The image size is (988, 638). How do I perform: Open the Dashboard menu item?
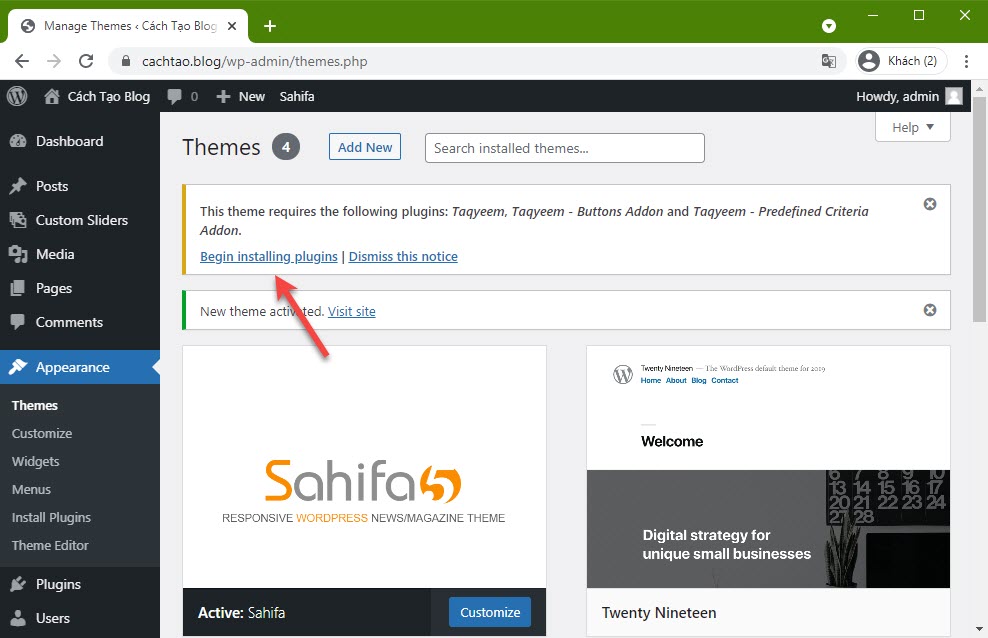80,141
